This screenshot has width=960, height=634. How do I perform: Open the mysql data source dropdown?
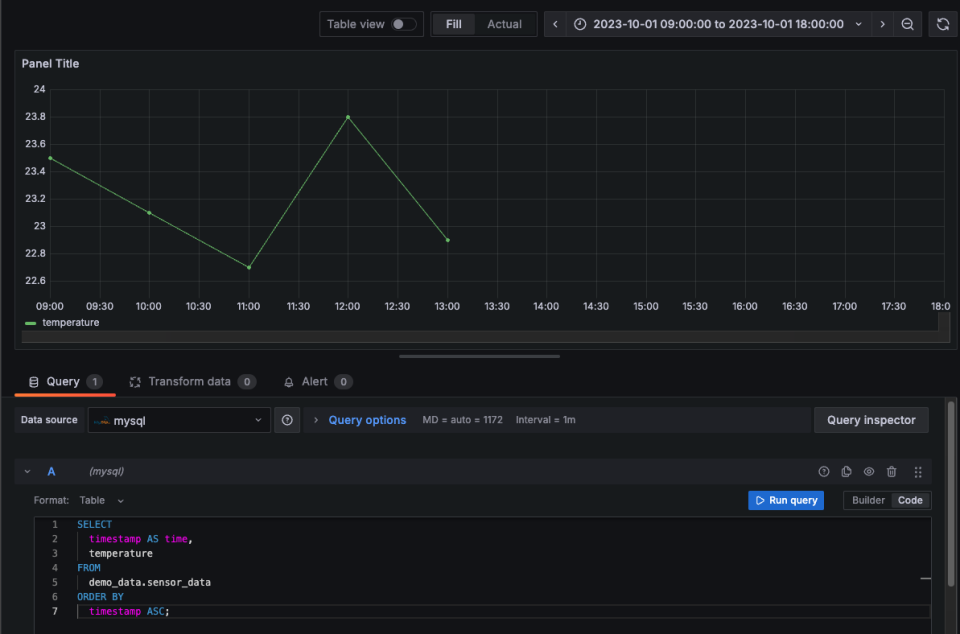pyautogui.click(x=178, y=419)
